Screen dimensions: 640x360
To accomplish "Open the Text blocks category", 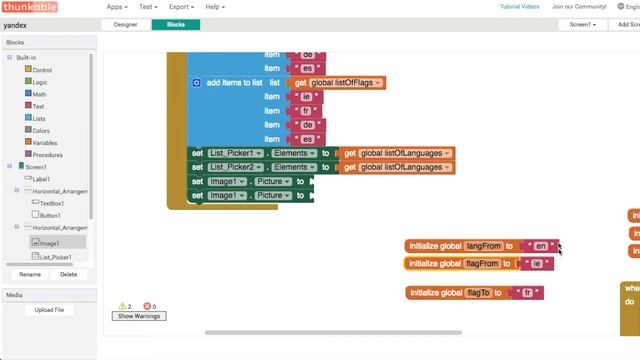I will coord(34,106).
